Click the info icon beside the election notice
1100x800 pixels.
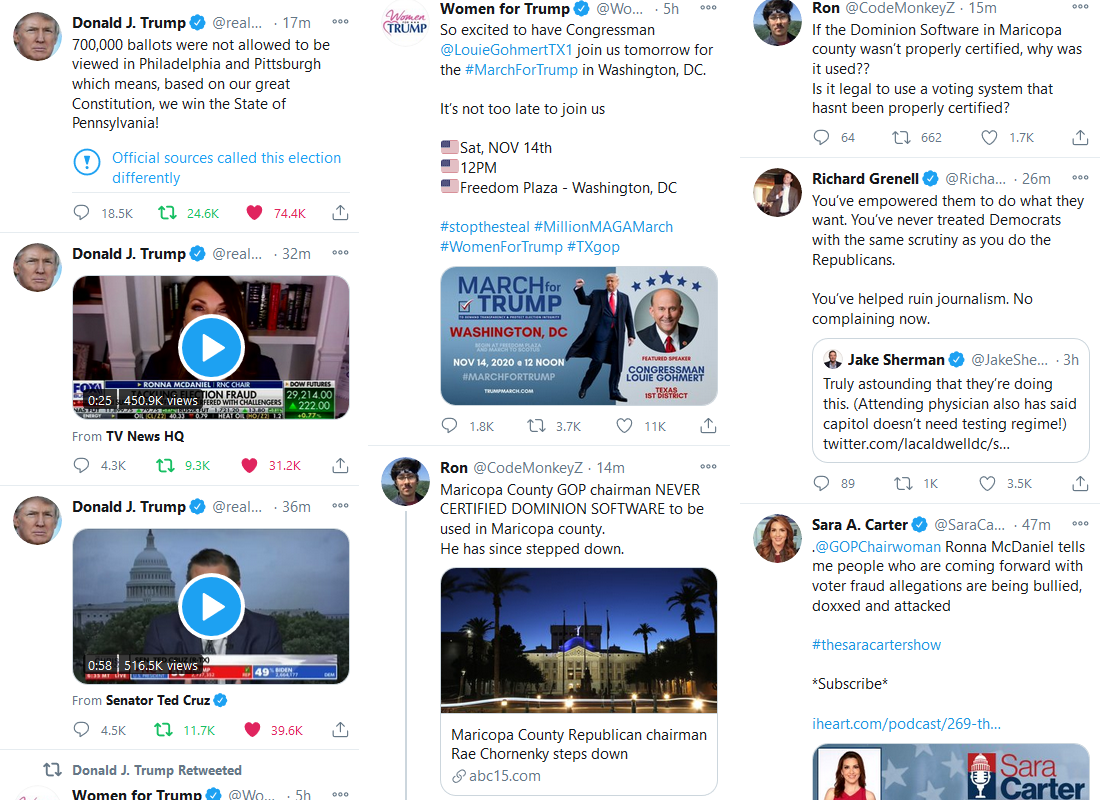(87, 163)
